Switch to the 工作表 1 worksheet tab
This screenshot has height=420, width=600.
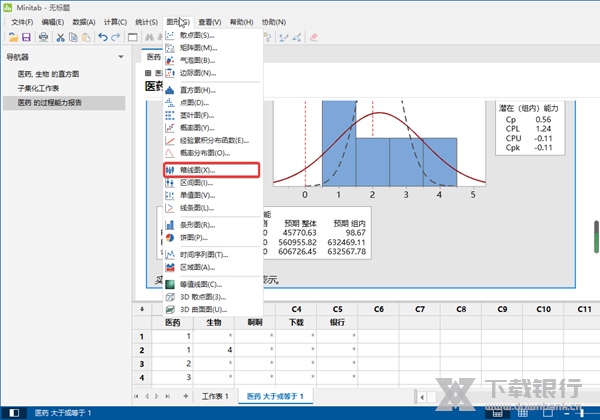point(211,396)
